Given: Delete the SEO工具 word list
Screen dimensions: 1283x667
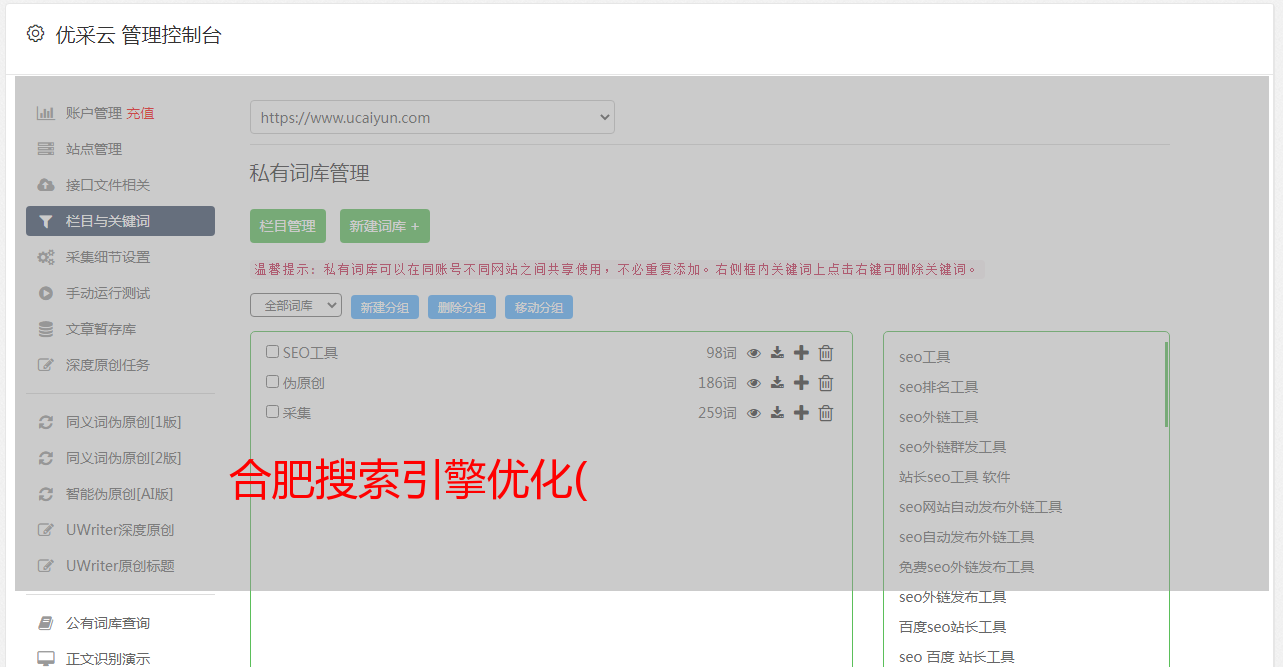Looking at the screenshot, I should click(826, 353).
